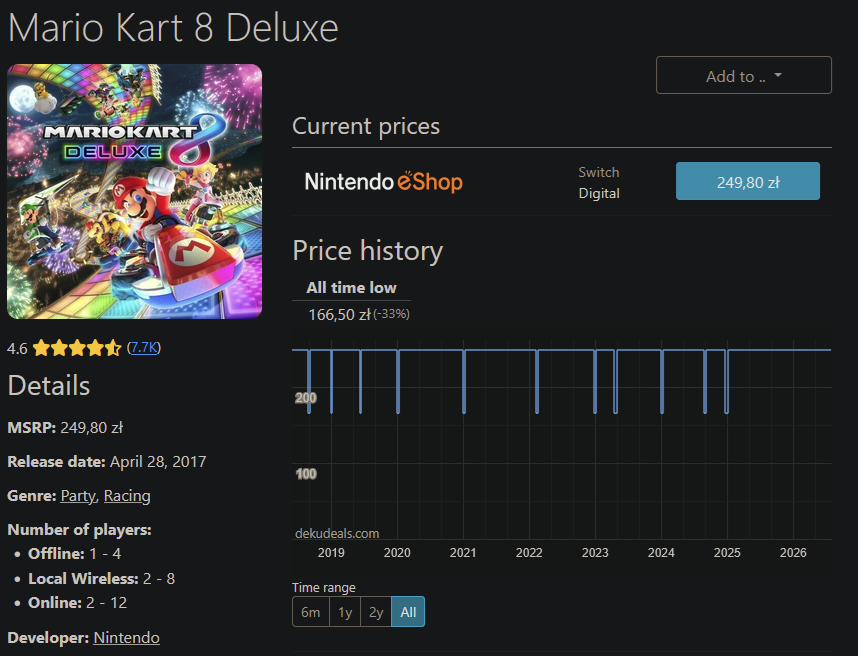Click the 4.6 rating number

coord(17,349)
